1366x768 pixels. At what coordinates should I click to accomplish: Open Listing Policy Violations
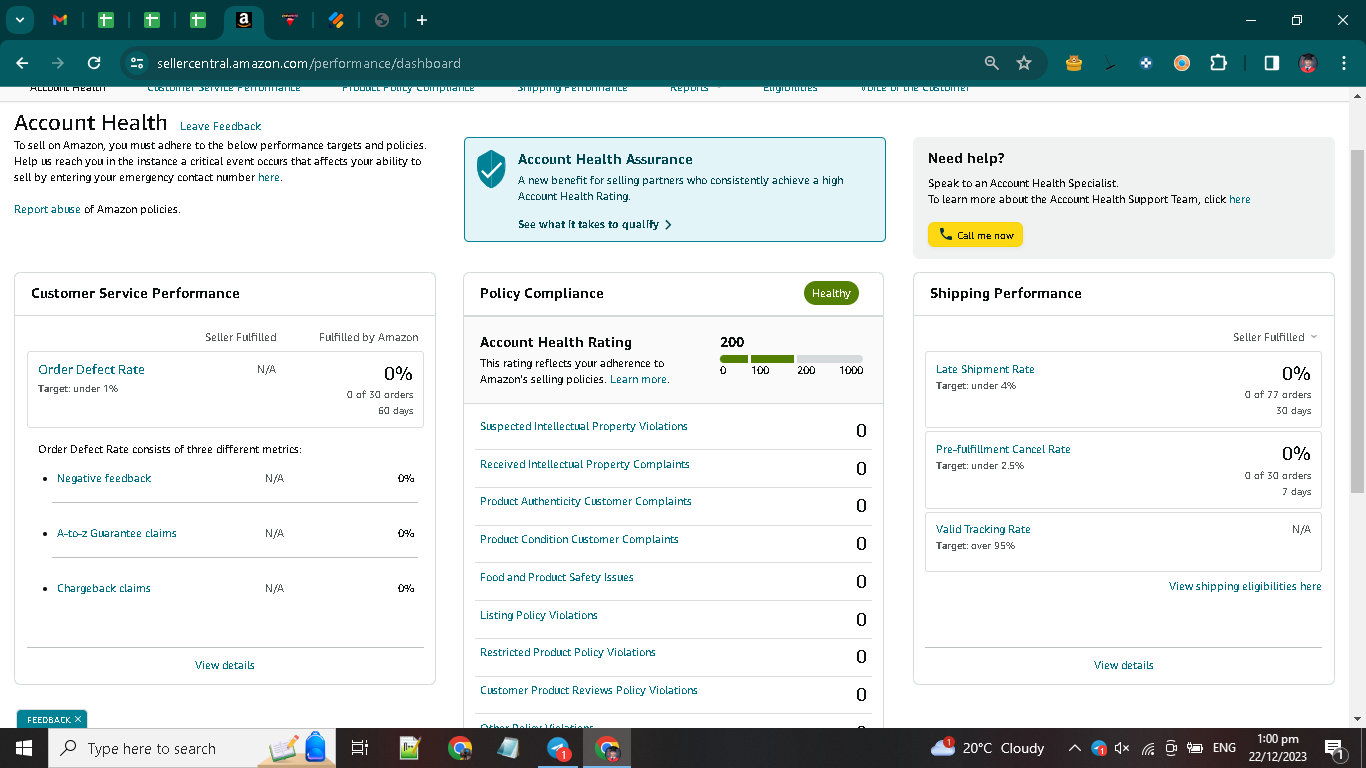(539, 615)
